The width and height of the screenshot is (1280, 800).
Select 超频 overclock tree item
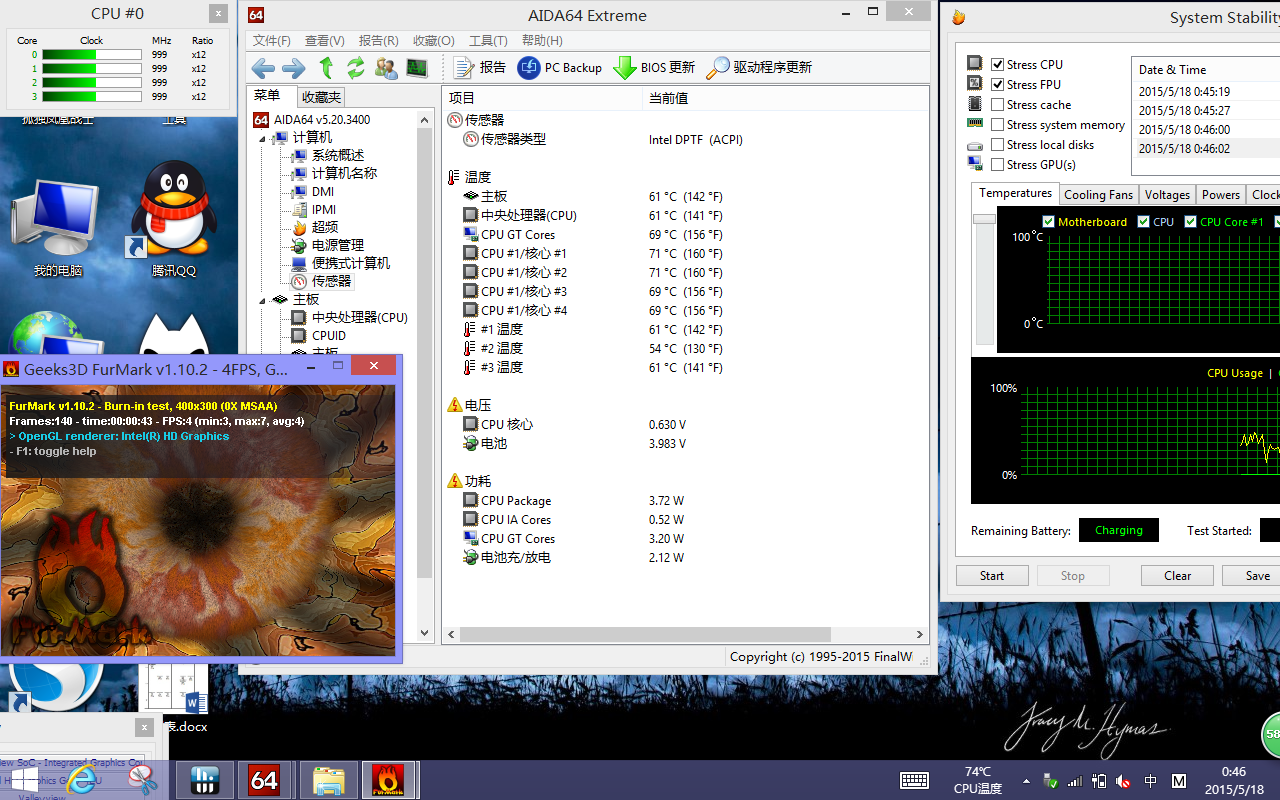(325, 228)
